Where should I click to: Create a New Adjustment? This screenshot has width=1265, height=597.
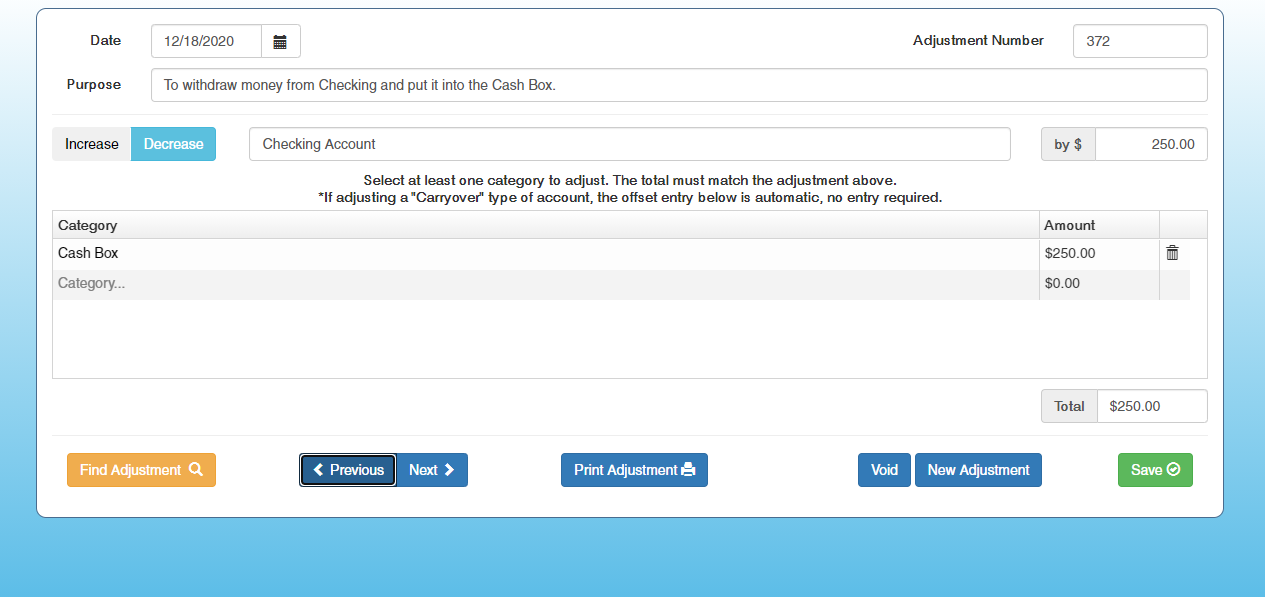coord(978,470)
